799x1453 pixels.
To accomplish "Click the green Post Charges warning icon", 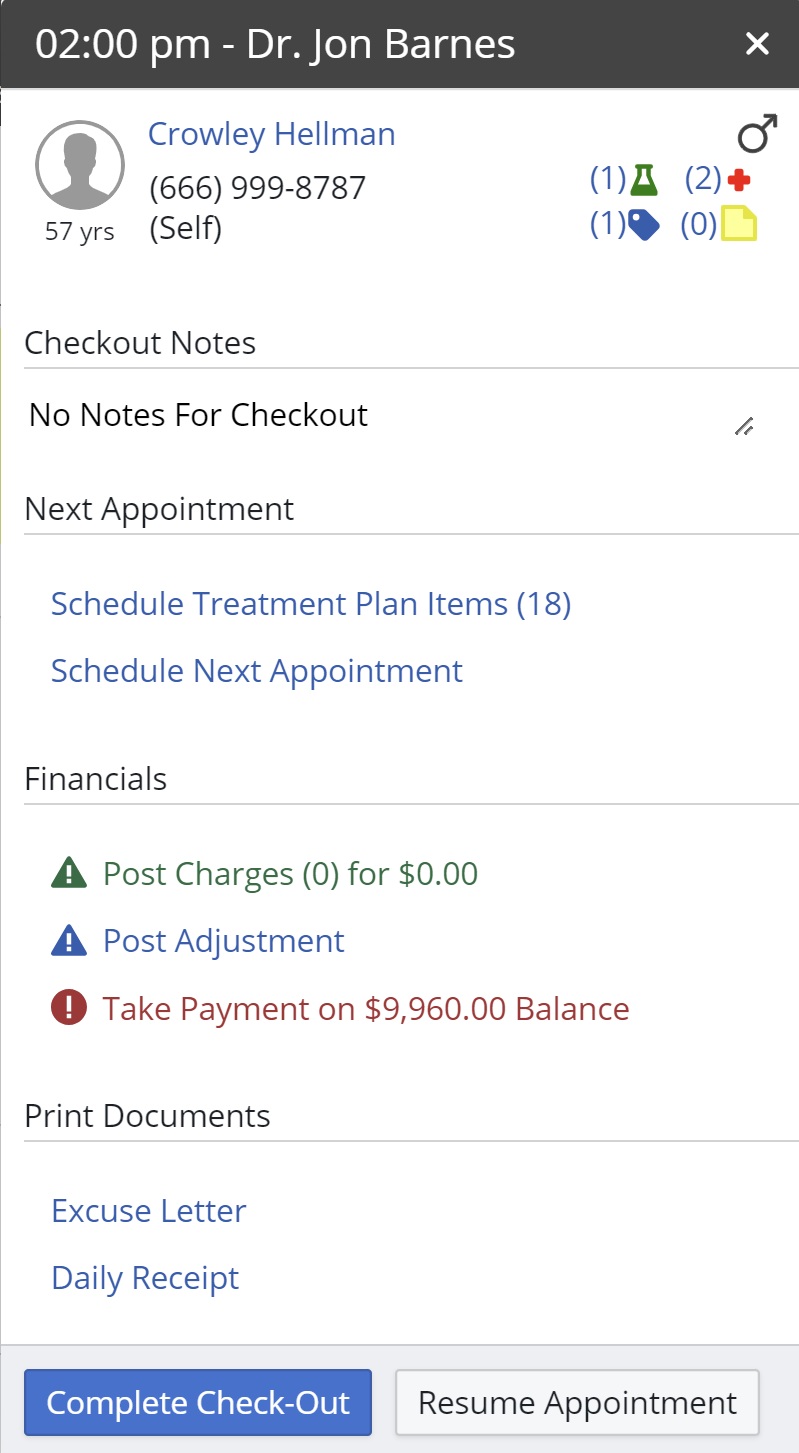I will 69,874.
